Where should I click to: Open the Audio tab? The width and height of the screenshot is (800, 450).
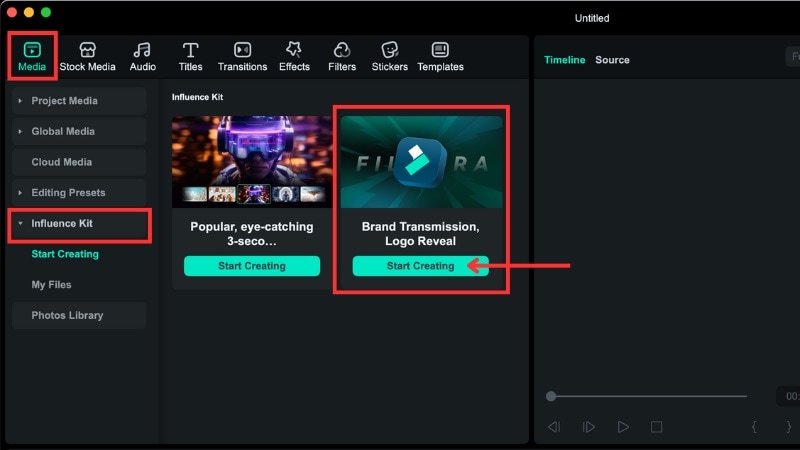142,56
